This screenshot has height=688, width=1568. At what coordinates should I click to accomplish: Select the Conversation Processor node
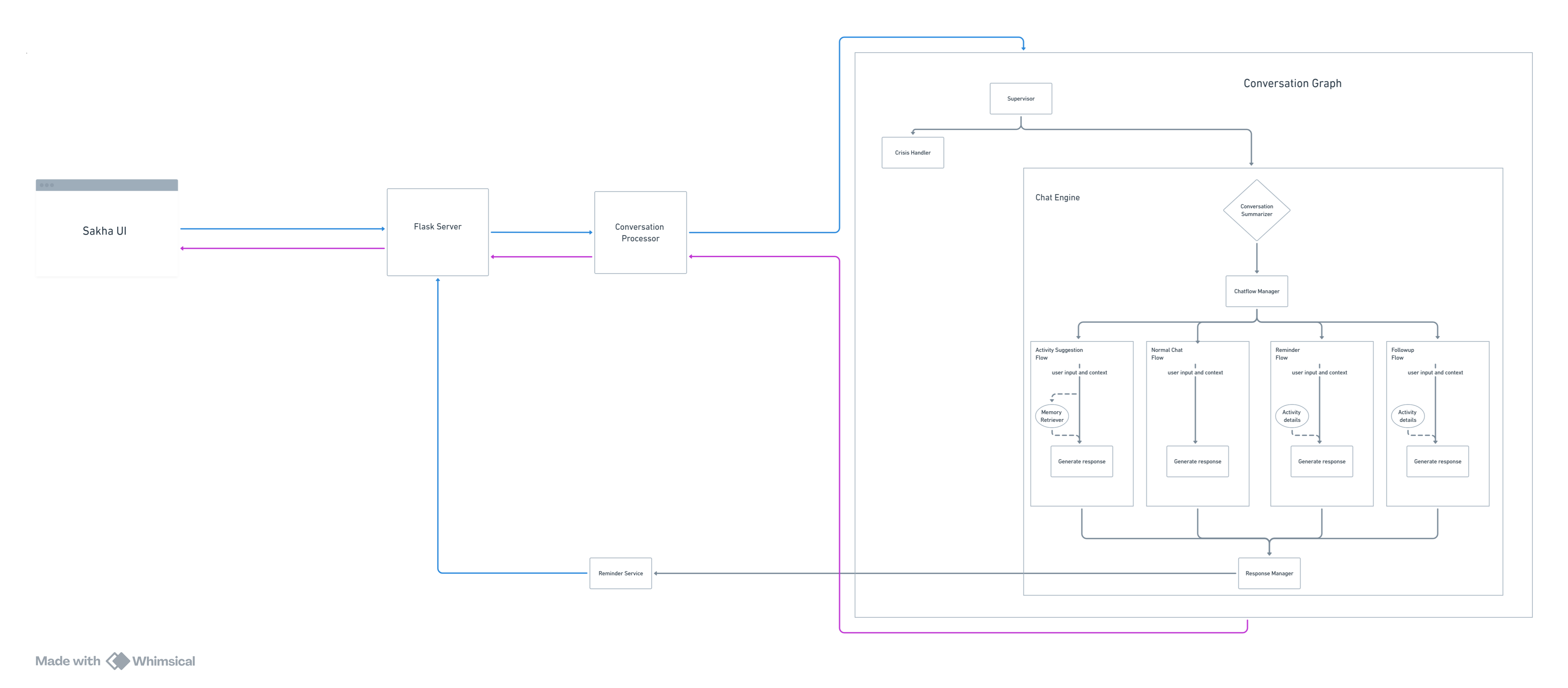coord(640,233)
